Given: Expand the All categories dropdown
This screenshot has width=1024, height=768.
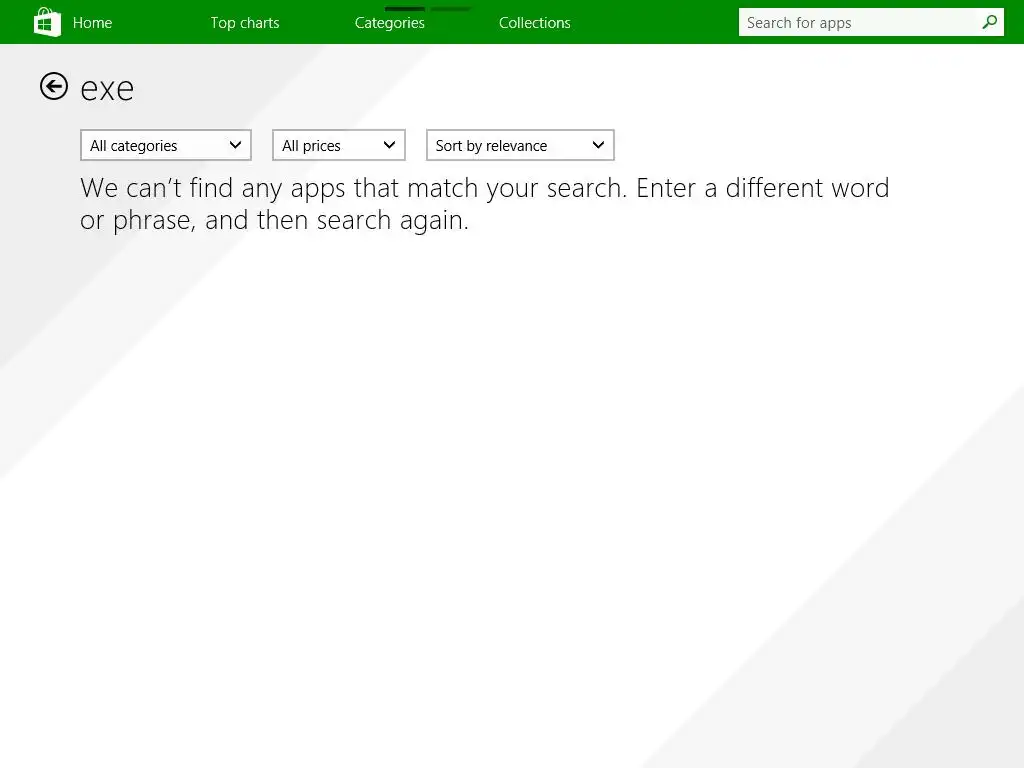Looking at the screenshot, I should 166,145.
